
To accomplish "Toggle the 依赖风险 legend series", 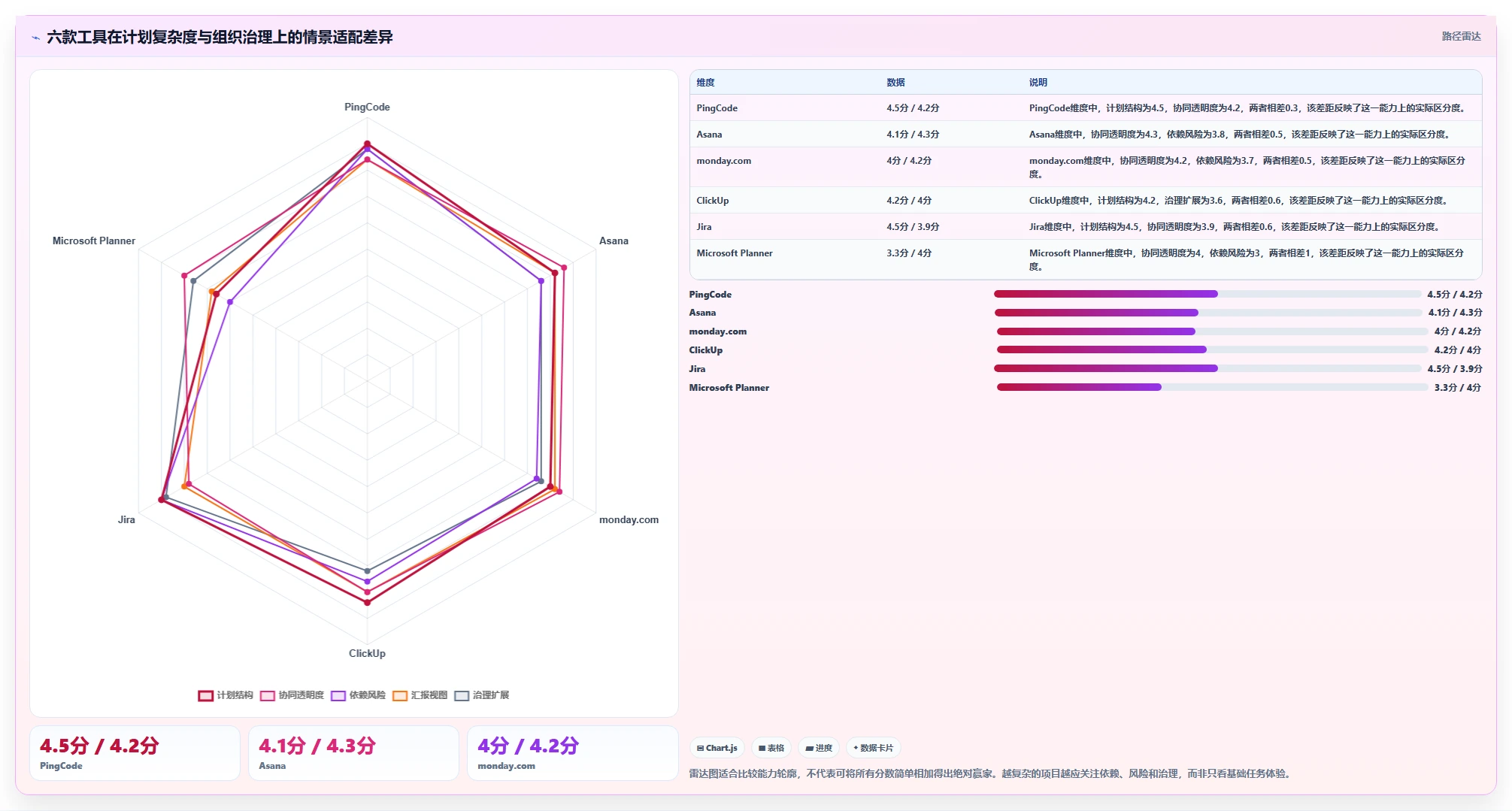I will (x=358, y=695).
